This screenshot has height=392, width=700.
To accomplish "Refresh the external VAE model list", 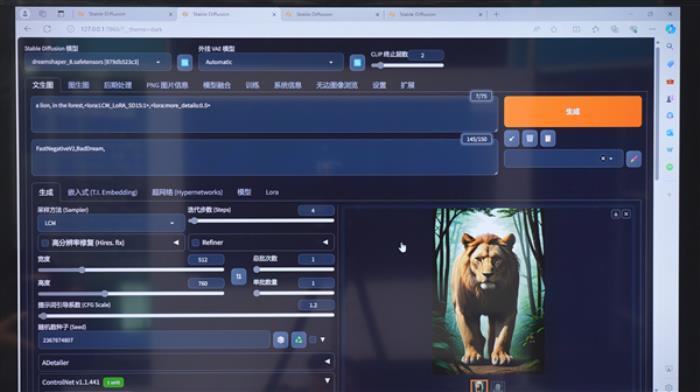I will point(357,63).
